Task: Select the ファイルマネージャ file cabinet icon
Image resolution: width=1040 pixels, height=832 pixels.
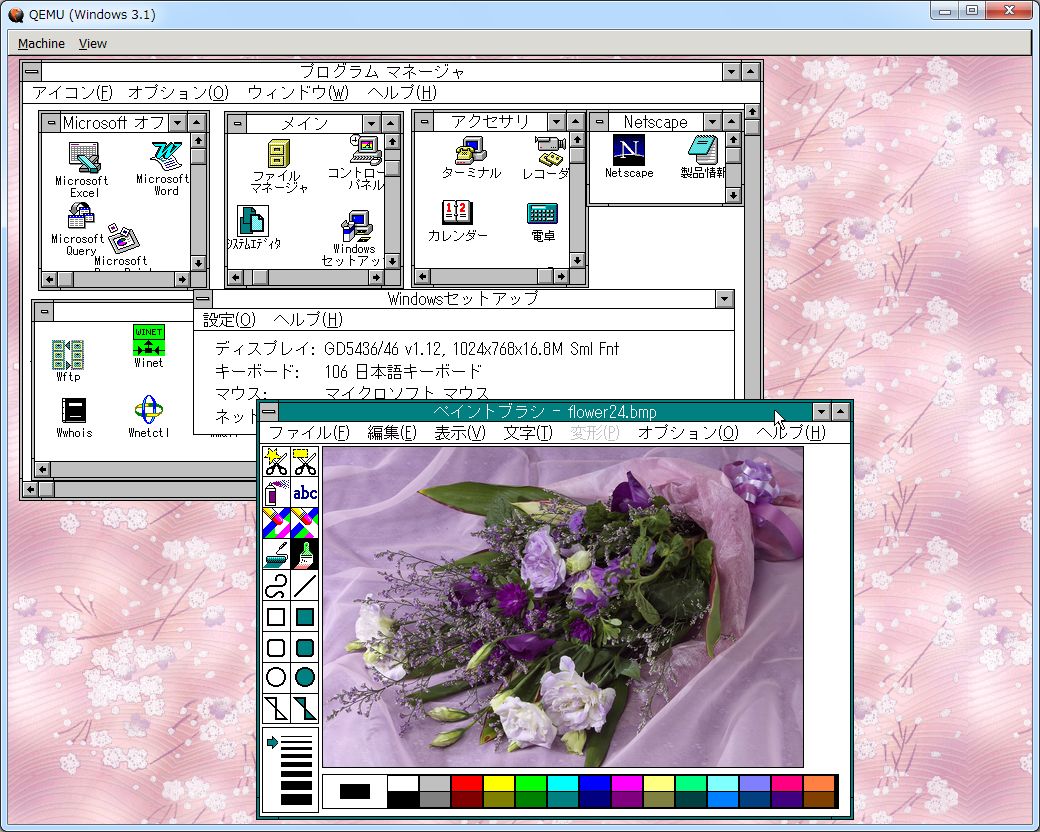Action: [x=279, y=166]
